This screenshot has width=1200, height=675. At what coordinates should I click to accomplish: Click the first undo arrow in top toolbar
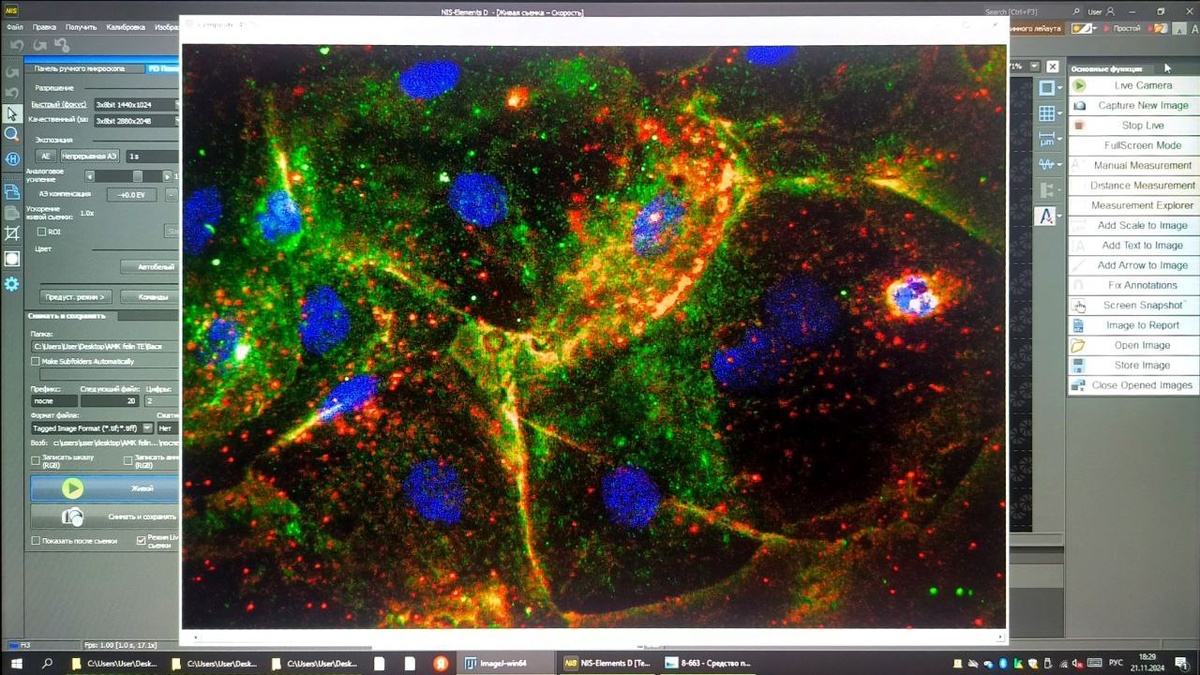[x=17, y=45]
